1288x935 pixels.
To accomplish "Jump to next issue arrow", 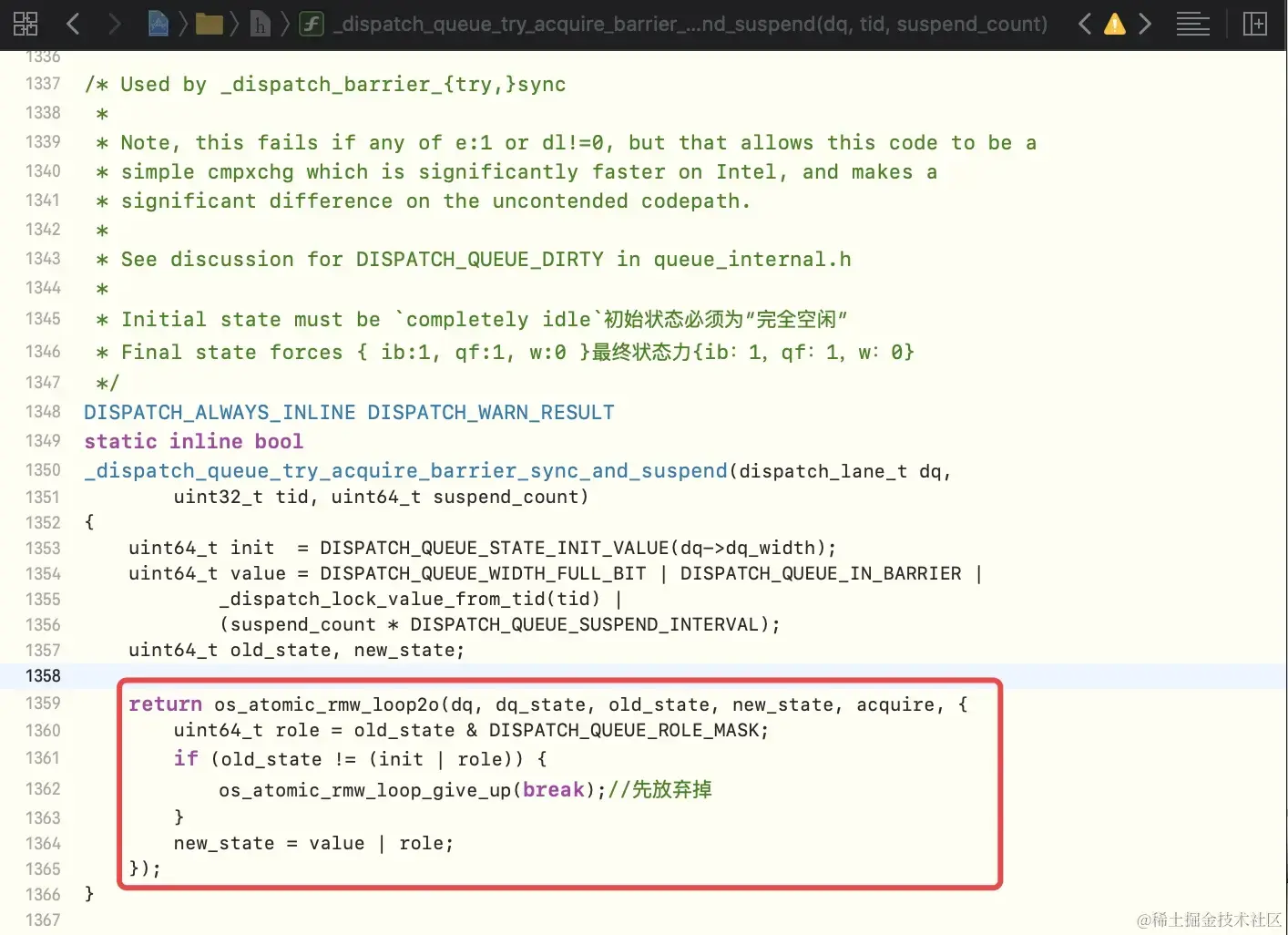I will 1145,24.
